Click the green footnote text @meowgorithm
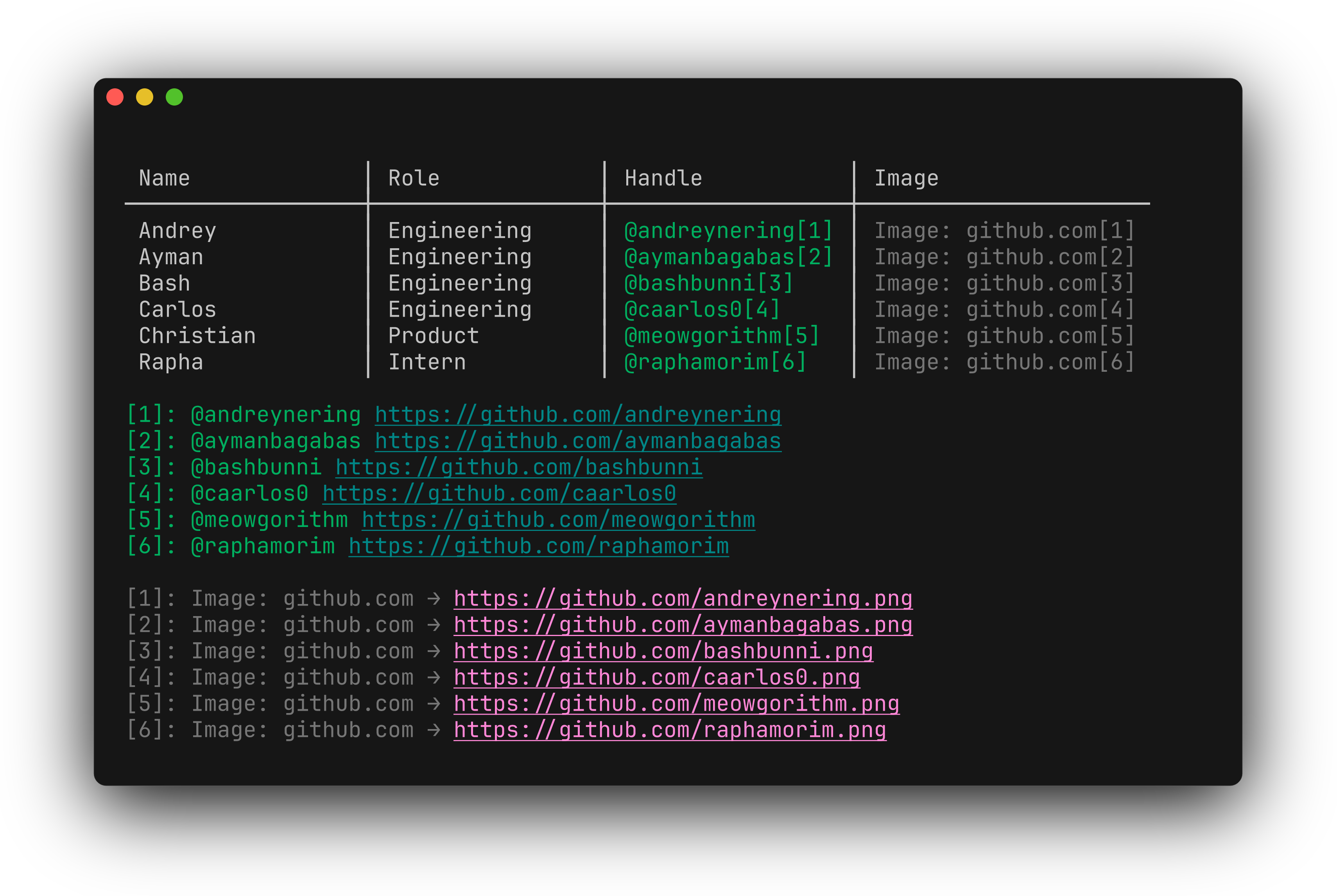Screen dimensions: 1337x896 tap(270, 520)
